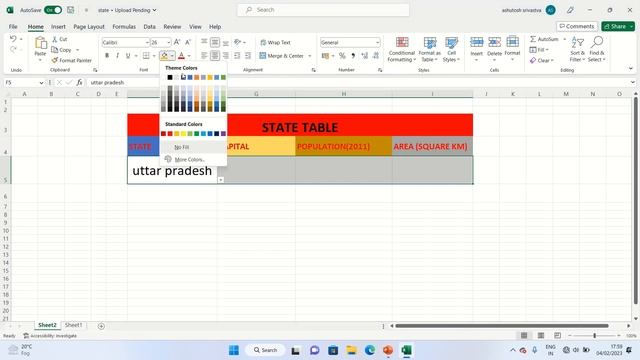This screenshot has height=360, width=640.
Task: Click the Accounting Number Format icon
Action: pyautogui.click(x=325, y=56)
